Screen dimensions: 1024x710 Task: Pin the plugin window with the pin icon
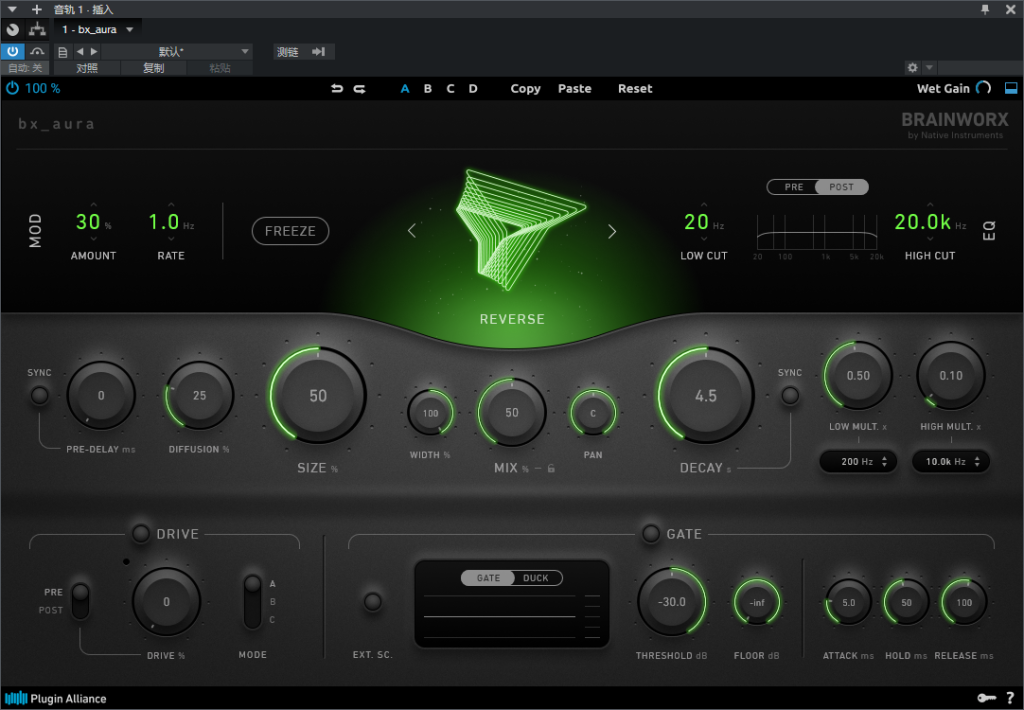click(985, 9)
